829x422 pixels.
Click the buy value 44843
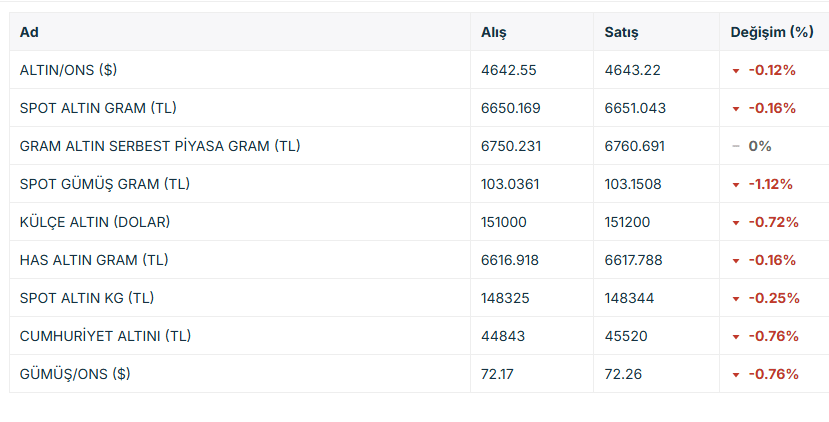pos(503,336)
